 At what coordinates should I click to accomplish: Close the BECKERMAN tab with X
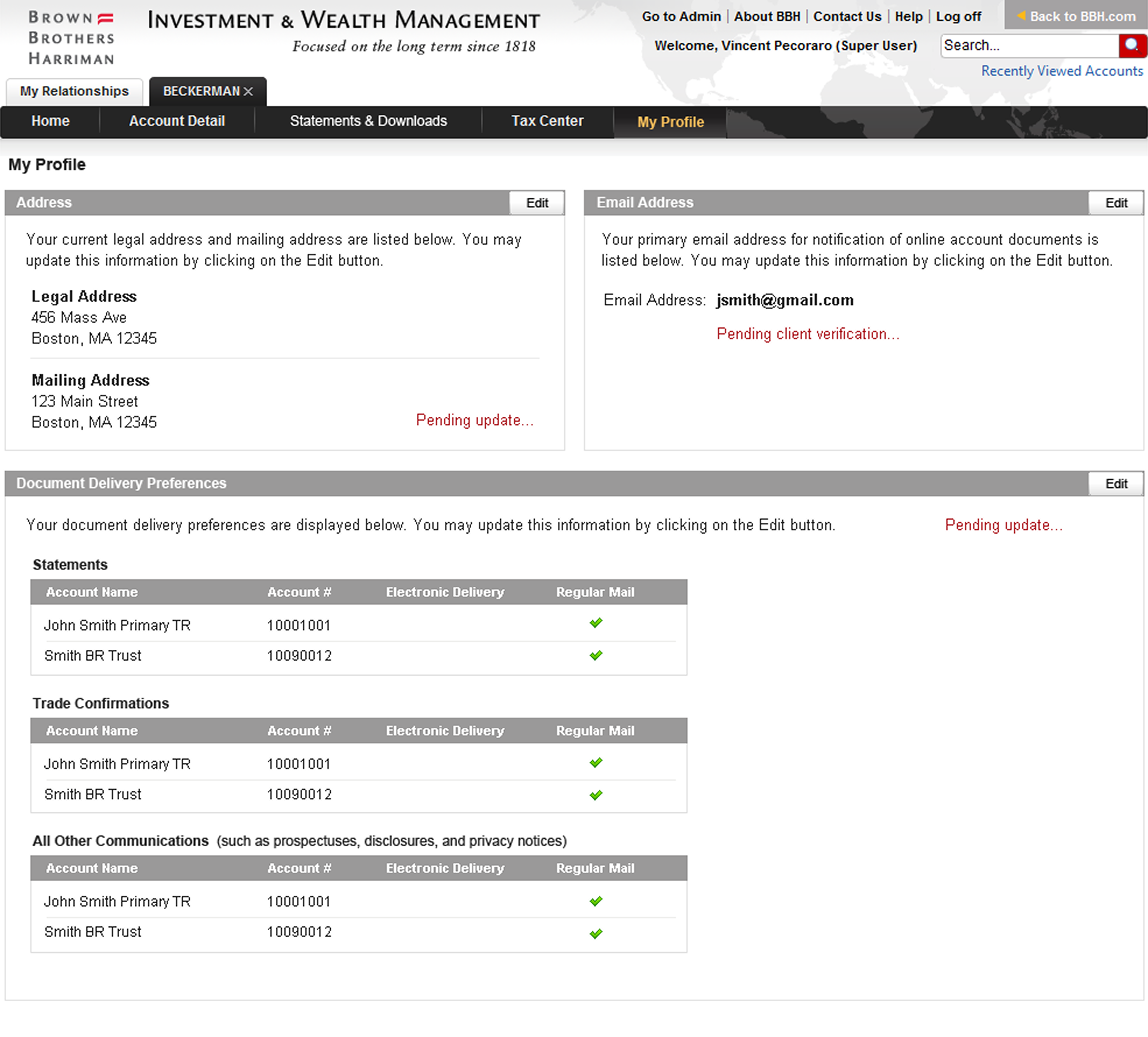pos(248,92)
